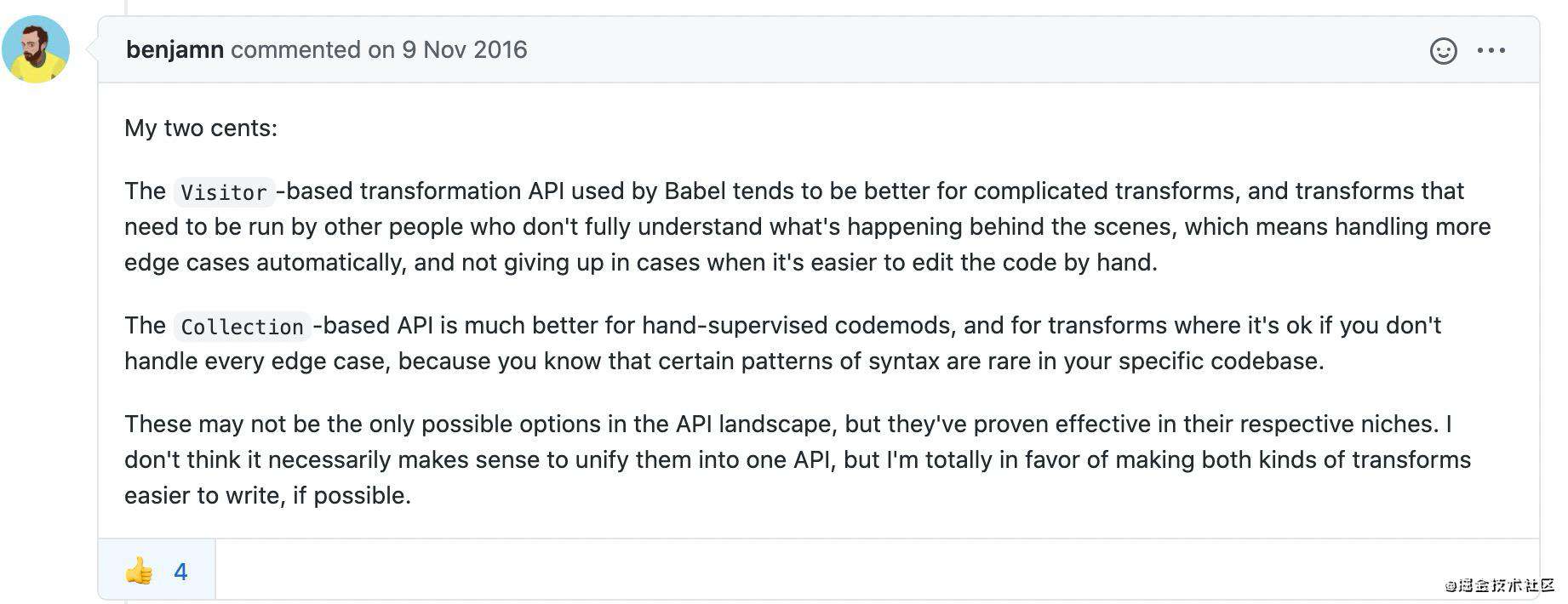Open benjamn's profile avatar picture
1568x604 pixels.
(36, 49)
